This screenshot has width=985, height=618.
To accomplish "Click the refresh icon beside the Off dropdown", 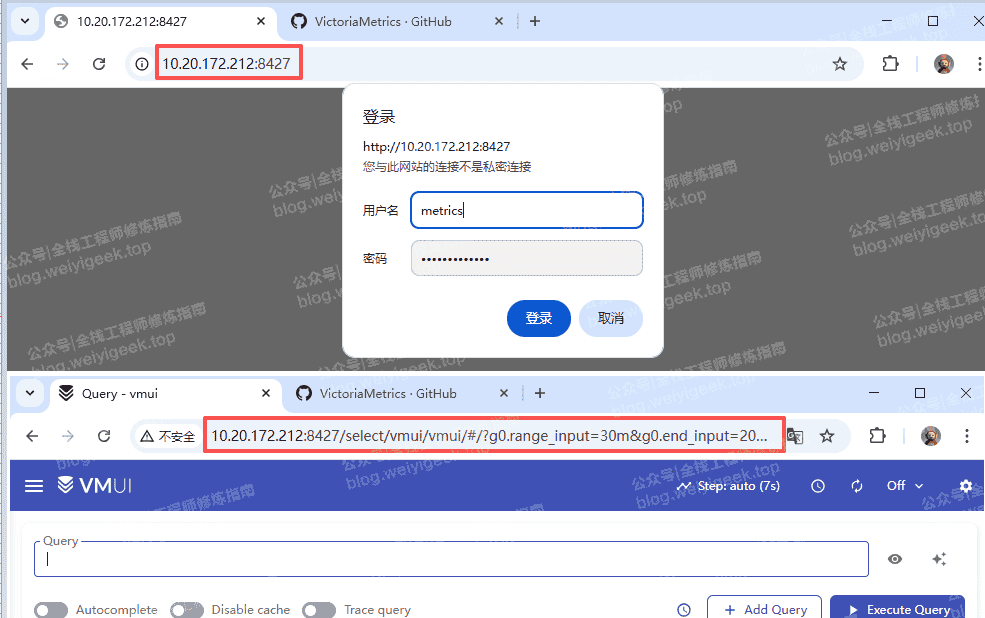I will (857, 486).
